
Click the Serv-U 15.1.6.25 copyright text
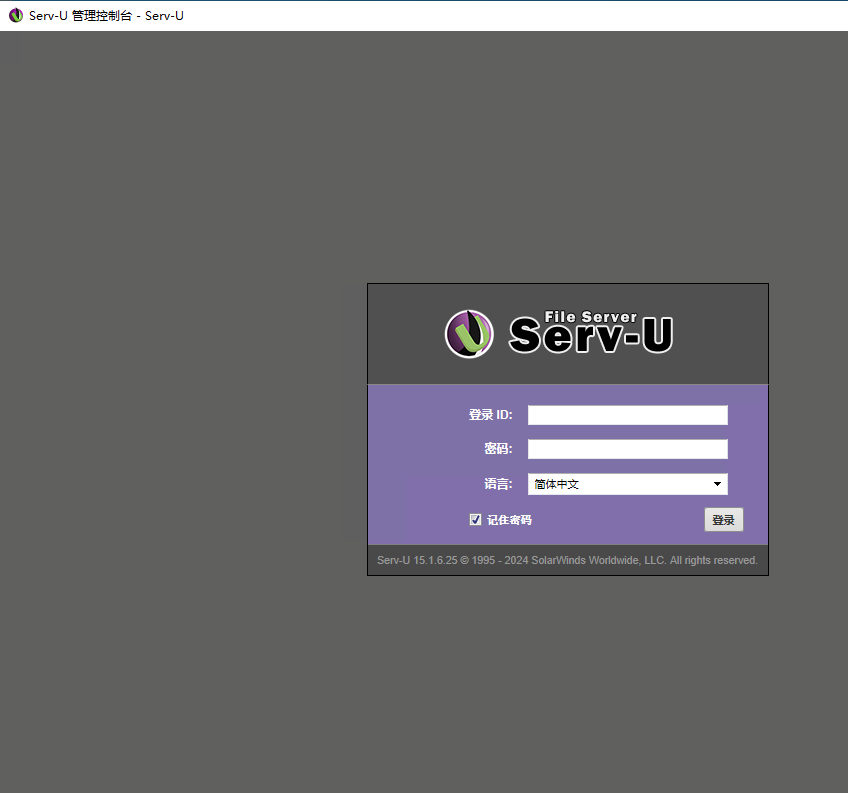567,560
